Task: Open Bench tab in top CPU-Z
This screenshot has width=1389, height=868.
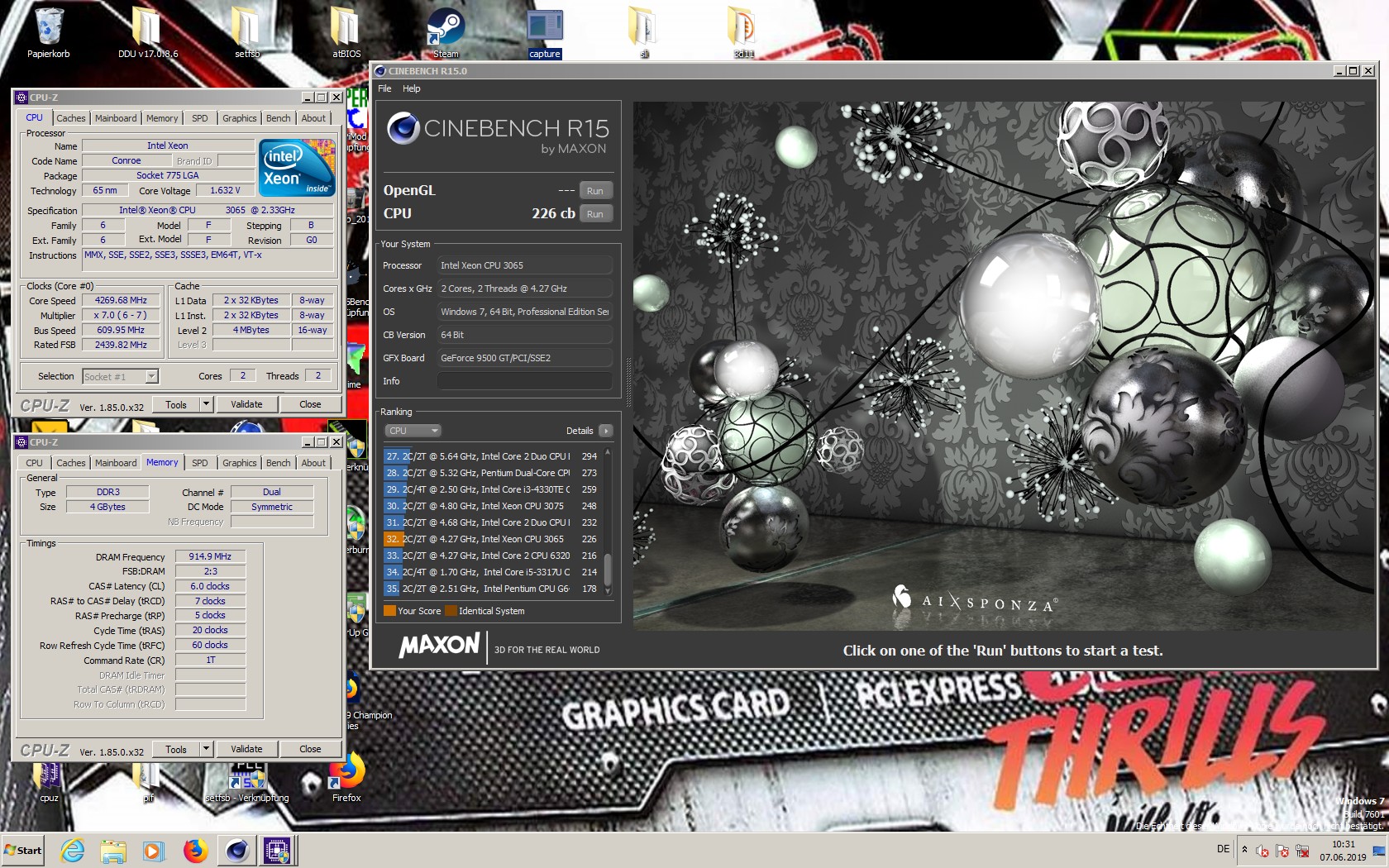Action: click(279, 118)
